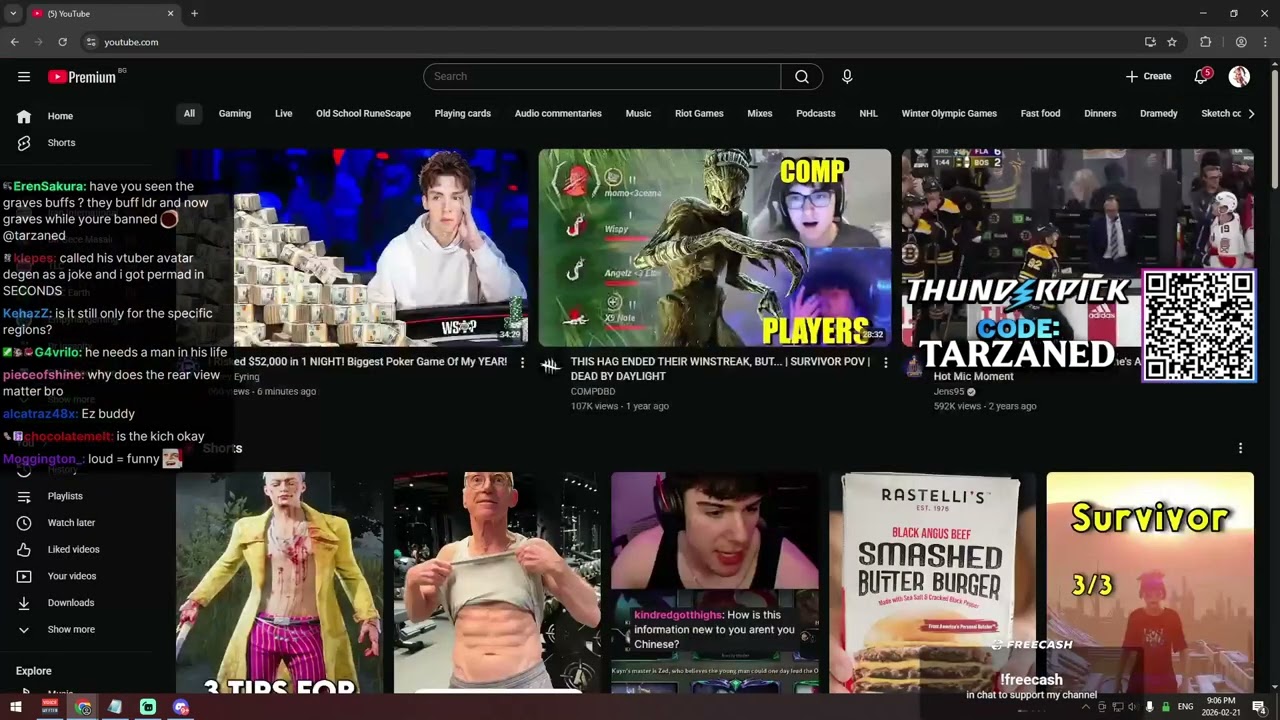Filter by Playing cards chip
This screenshot has height=720, width=1280.
pyautogui.click(x=463, y=114)
